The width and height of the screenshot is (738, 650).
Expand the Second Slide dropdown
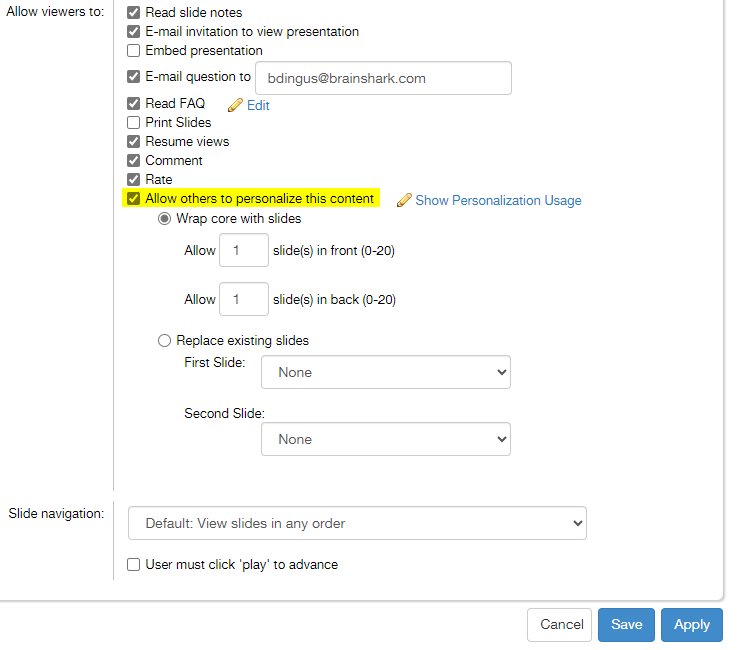click(385, 439)
